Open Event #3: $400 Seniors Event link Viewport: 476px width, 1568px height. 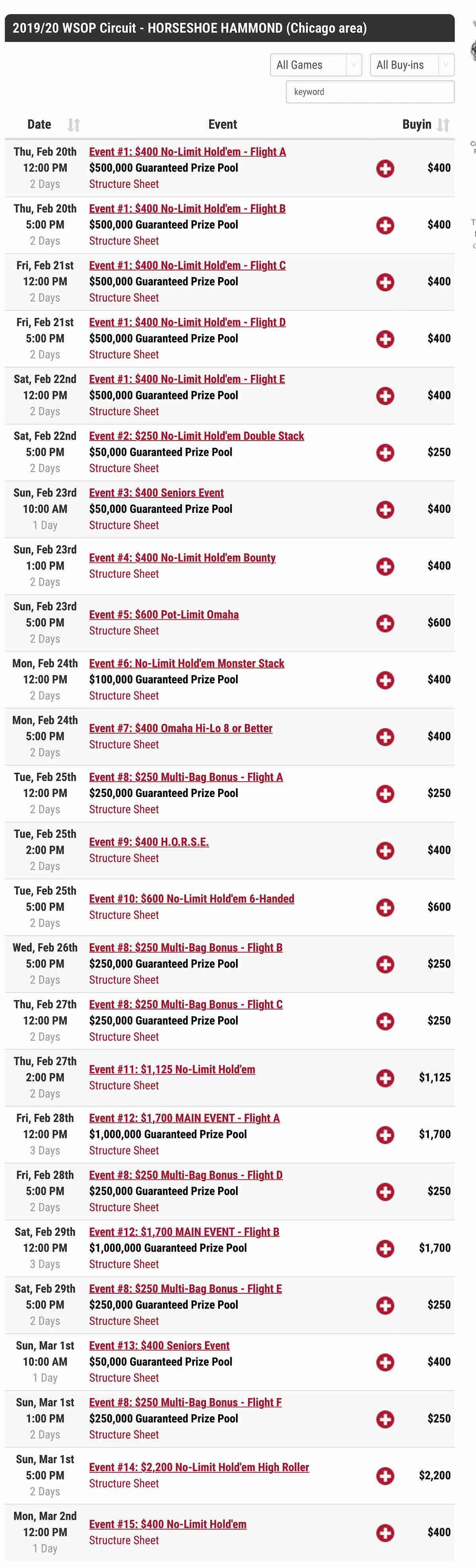(156, 493)
